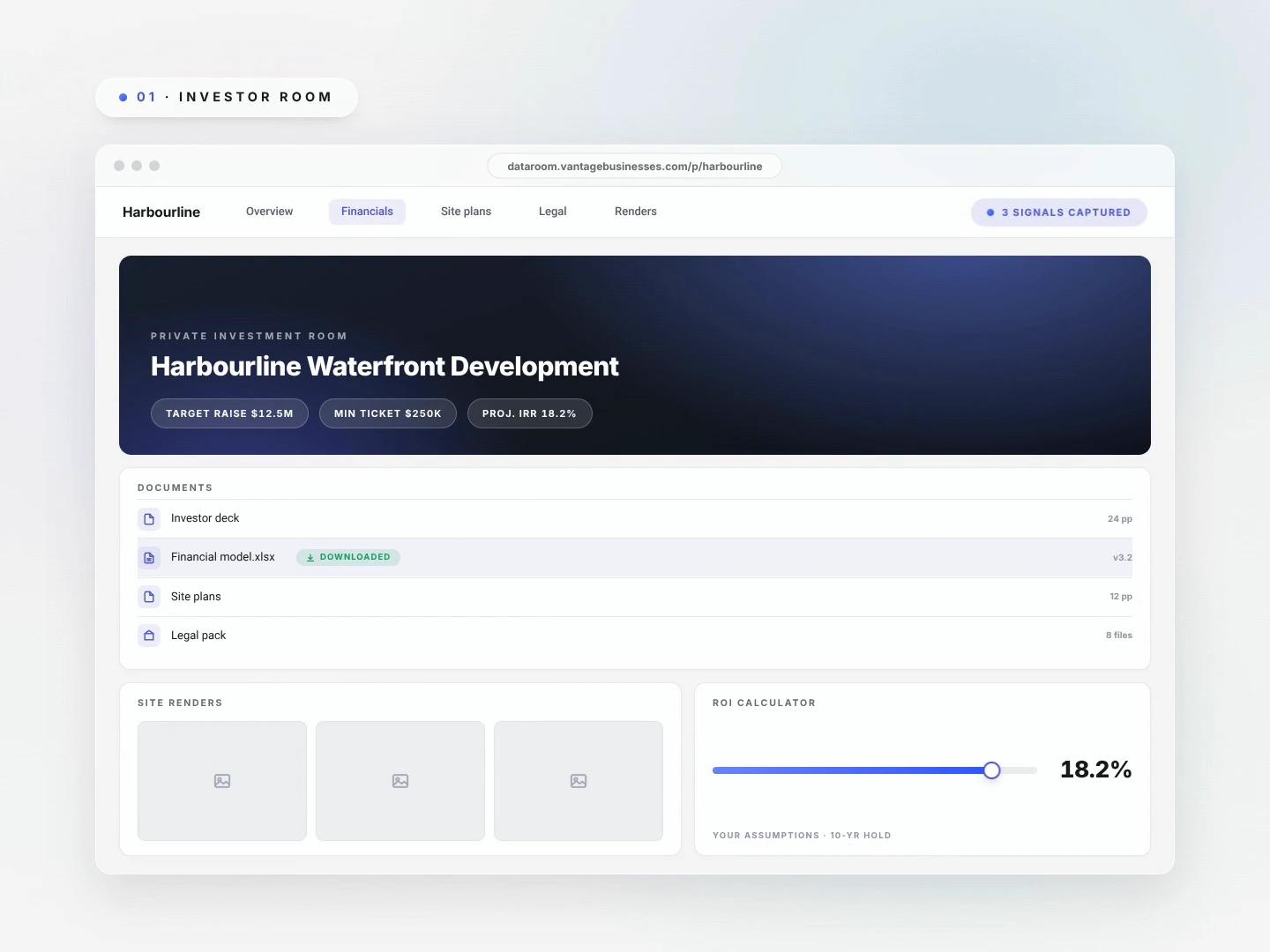Click the ROI Calculator section heading
The height and width of the screenshot is (952, 1270).
[x=764, y=703]
